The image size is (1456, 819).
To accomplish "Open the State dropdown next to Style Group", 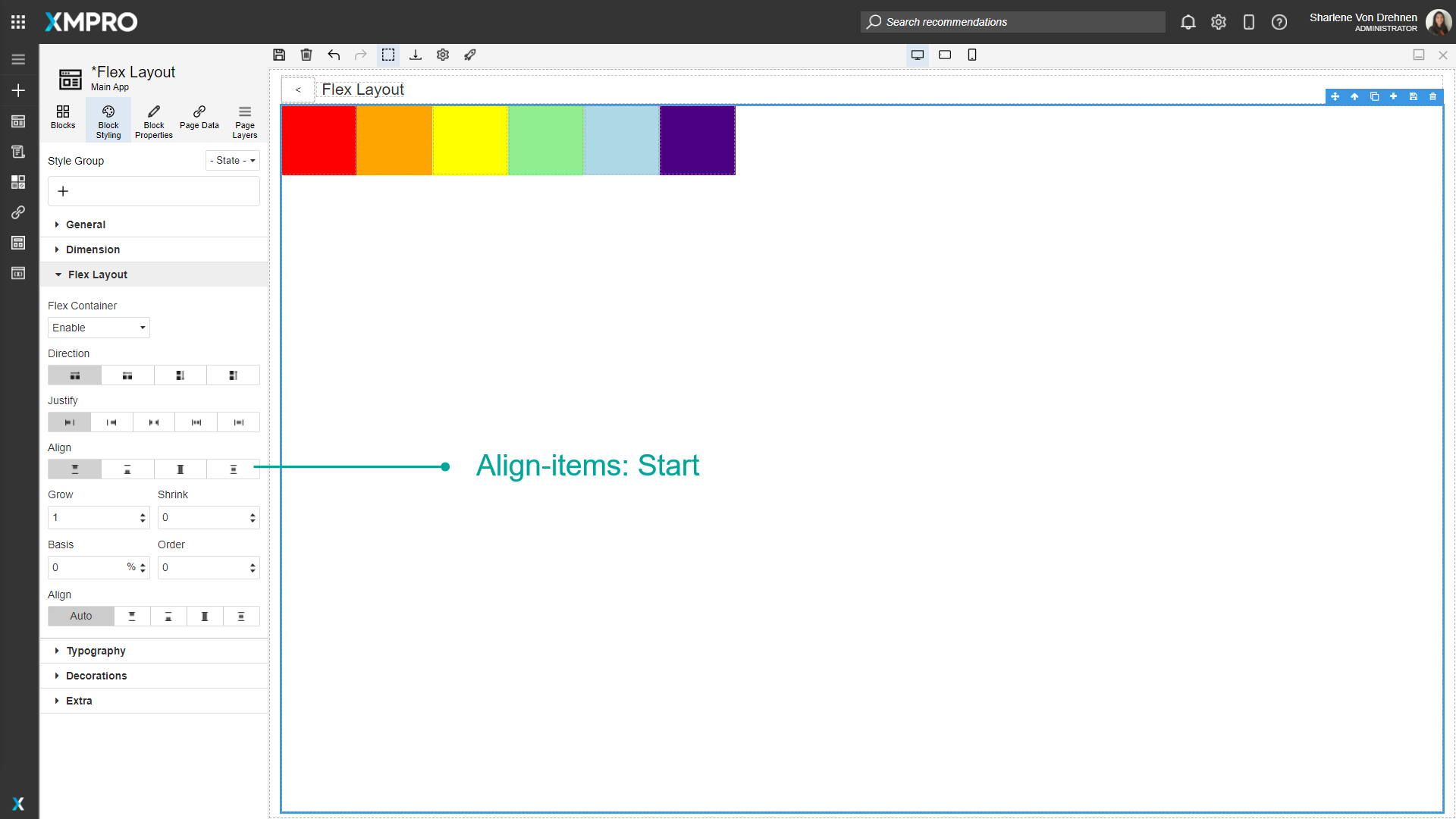I will point(232,160).
